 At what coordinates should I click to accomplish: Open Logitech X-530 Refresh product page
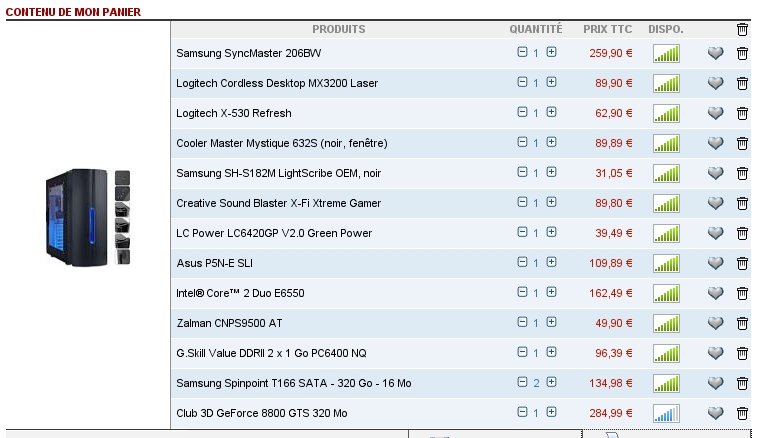(234, 113)
